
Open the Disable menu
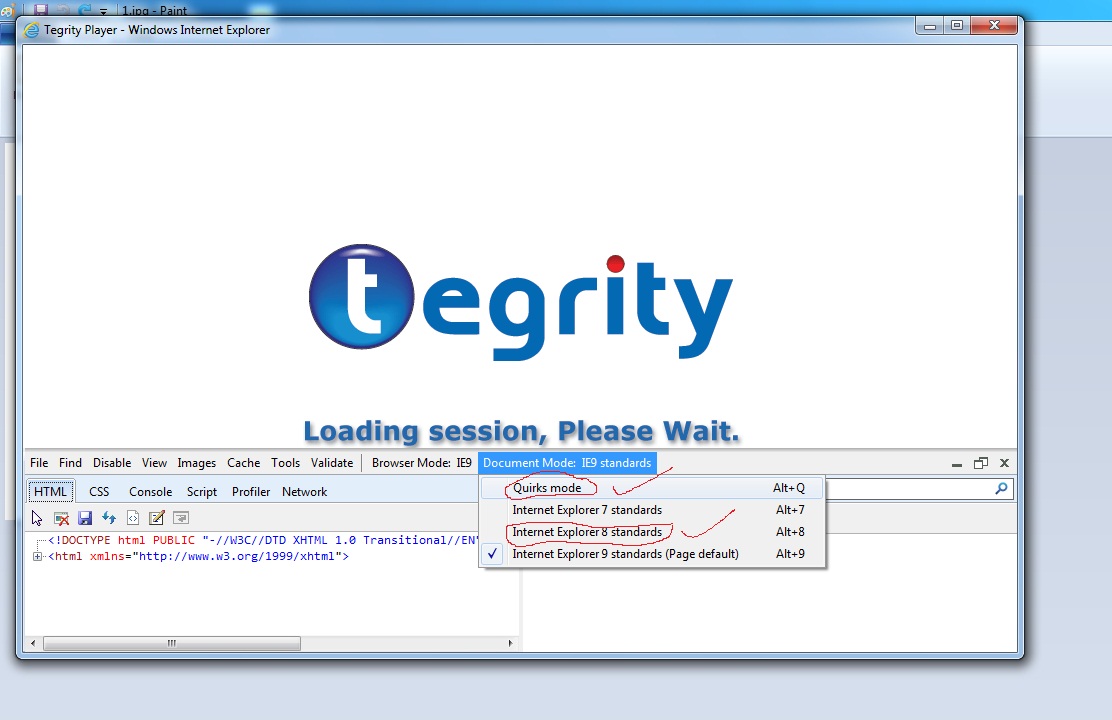[x=112, y=463]
